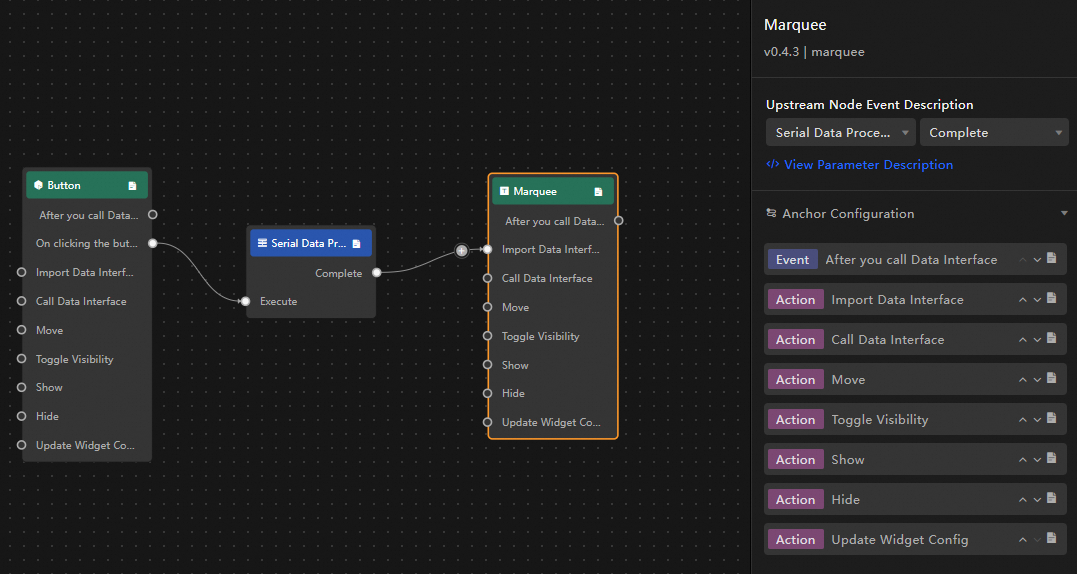Click the 'v0.4.3 | marquee' version text
This screenshot has width=1077, height=574.
coord(814,52)
